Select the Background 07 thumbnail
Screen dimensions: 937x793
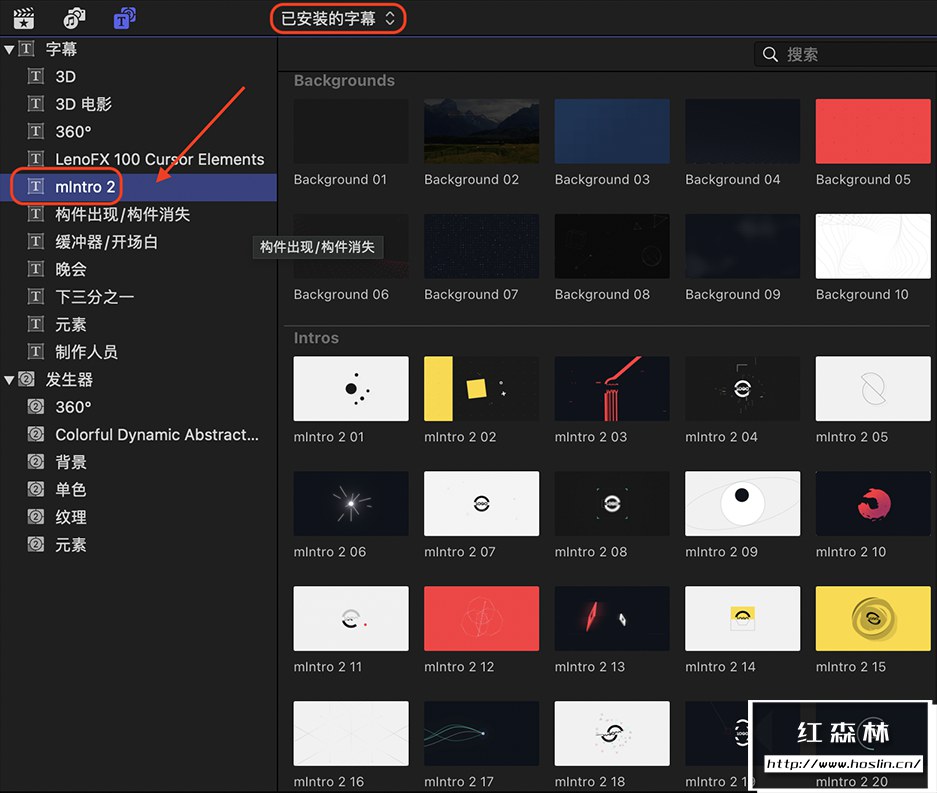coord(481,246)
